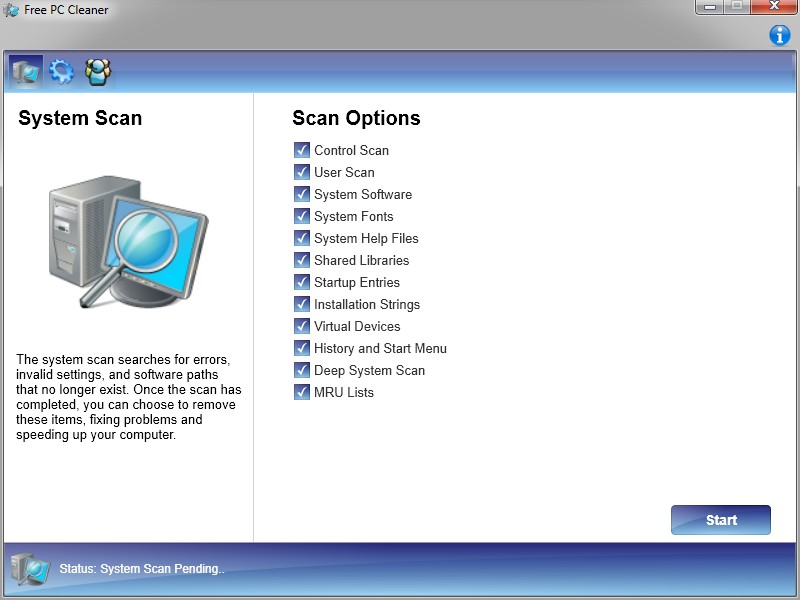Disable the History and Start Menu checkbox
The height and width of the screenshot is (600, 800).
[302, 348]
